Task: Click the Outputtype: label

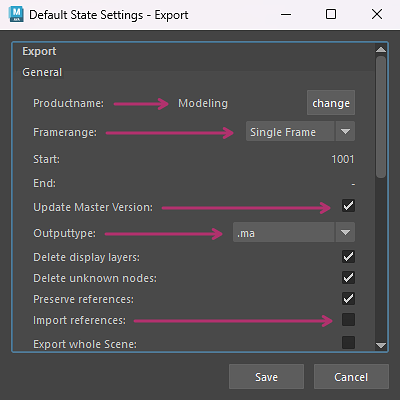Action: click(x=64, y=233)
